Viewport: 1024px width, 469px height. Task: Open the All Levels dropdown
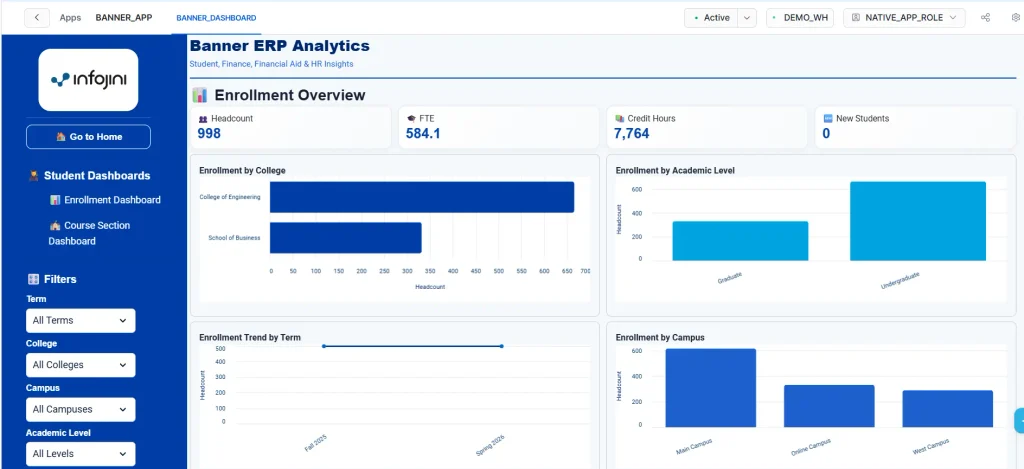(80, 454)
